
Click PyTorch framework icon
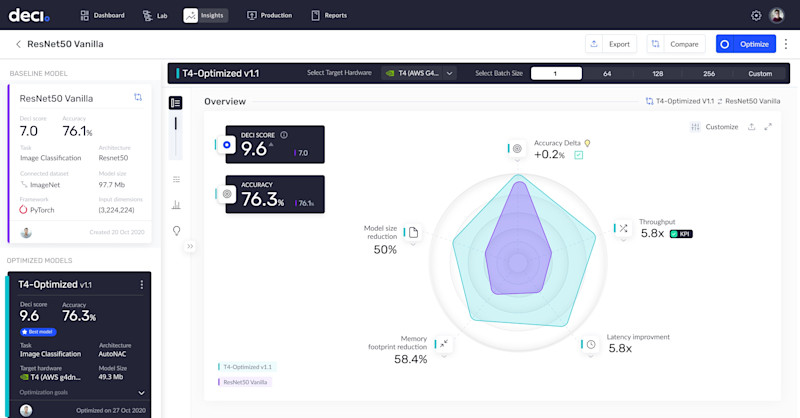coord(23,210)
